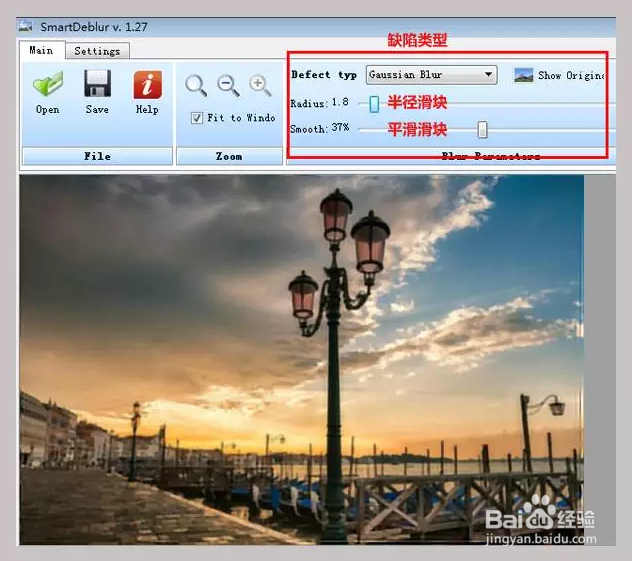Save the image using the floppy icon
Screen dimensions: 632x561
click(x=97, y=83)
